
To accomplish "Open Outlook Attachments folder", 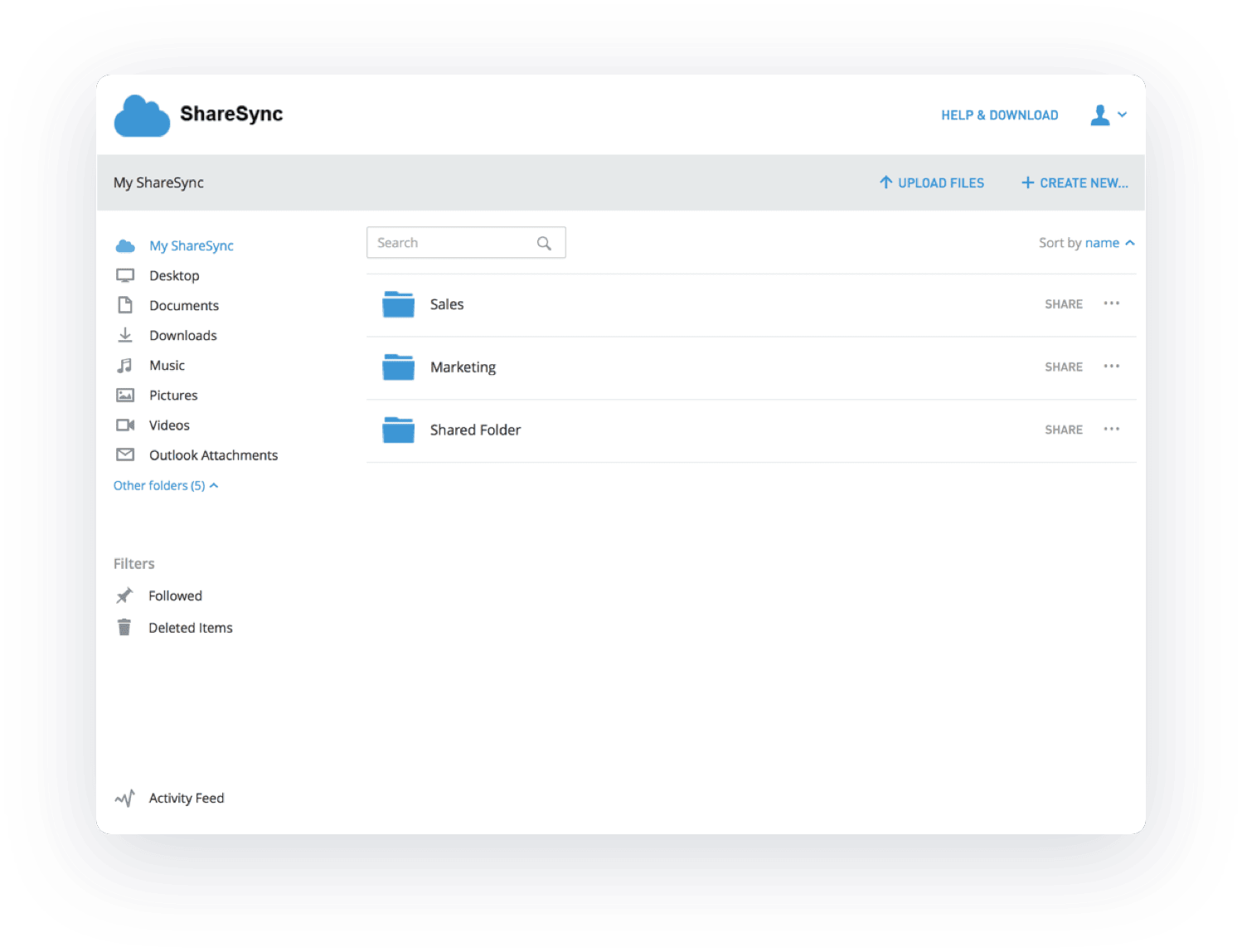I will [x=213, y=455].
